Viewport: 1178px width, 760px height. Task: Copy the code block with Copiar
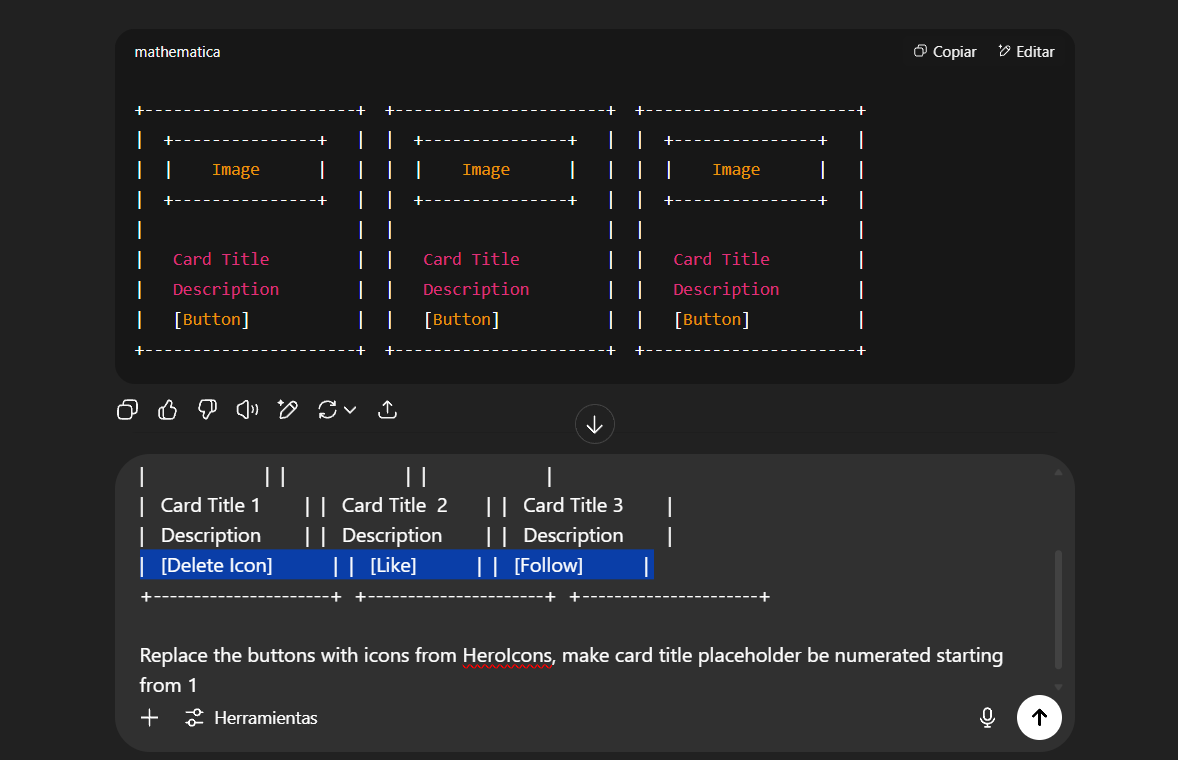944,52
